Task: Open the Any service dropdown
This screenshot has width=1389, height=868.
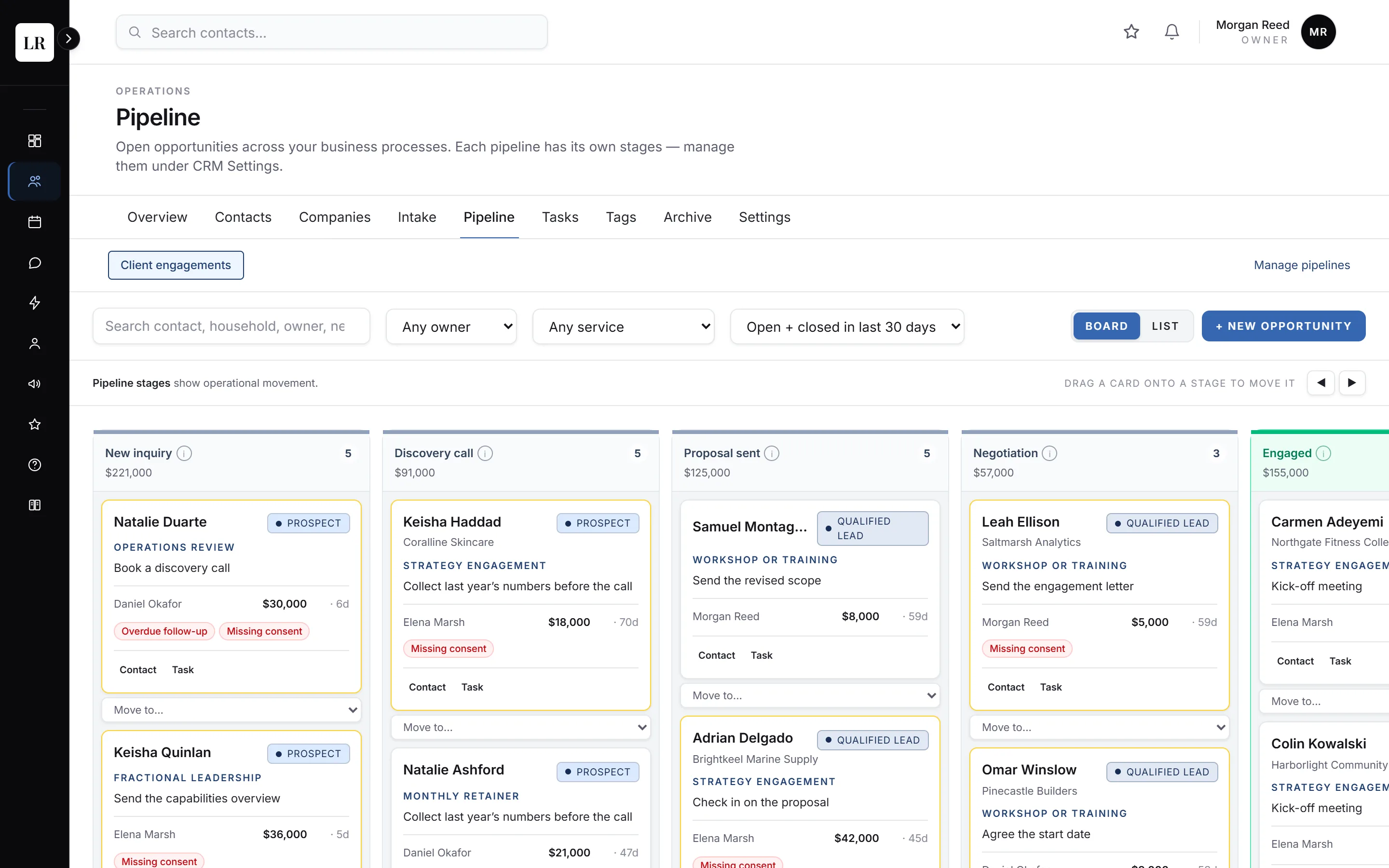Action: pyautogui.click(x=623, y=326)
